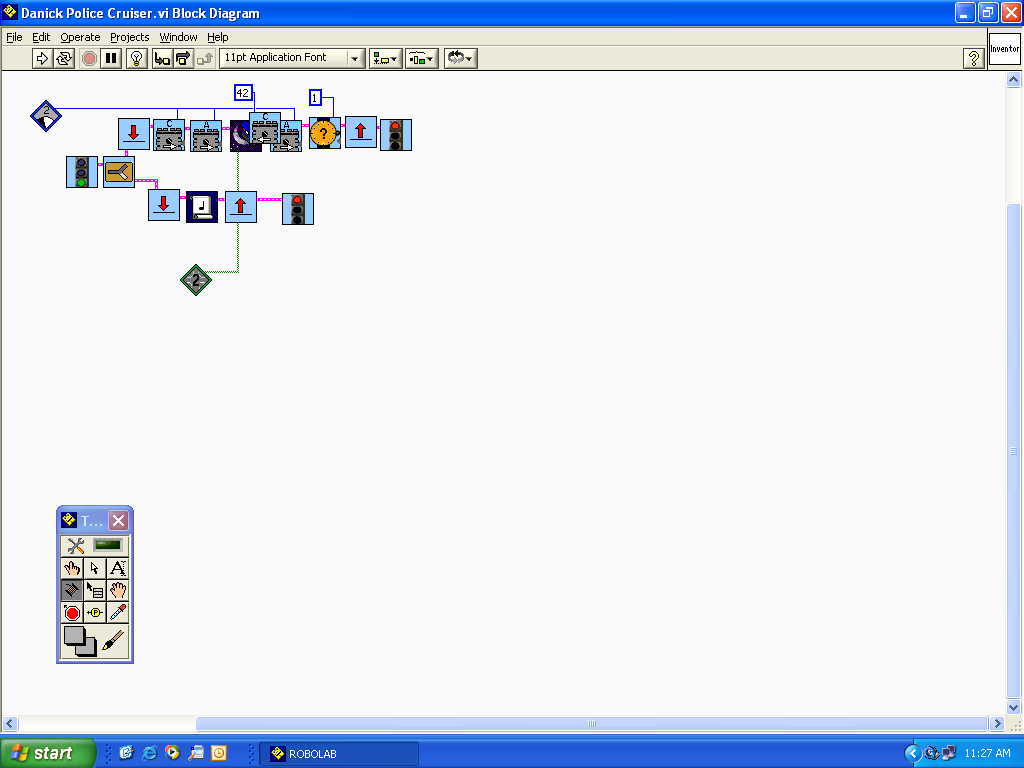The height and width of the screenshot is (768, 1024).
Task: Click the Run arrow on the toolbar
Action: [x=41, y=58]
